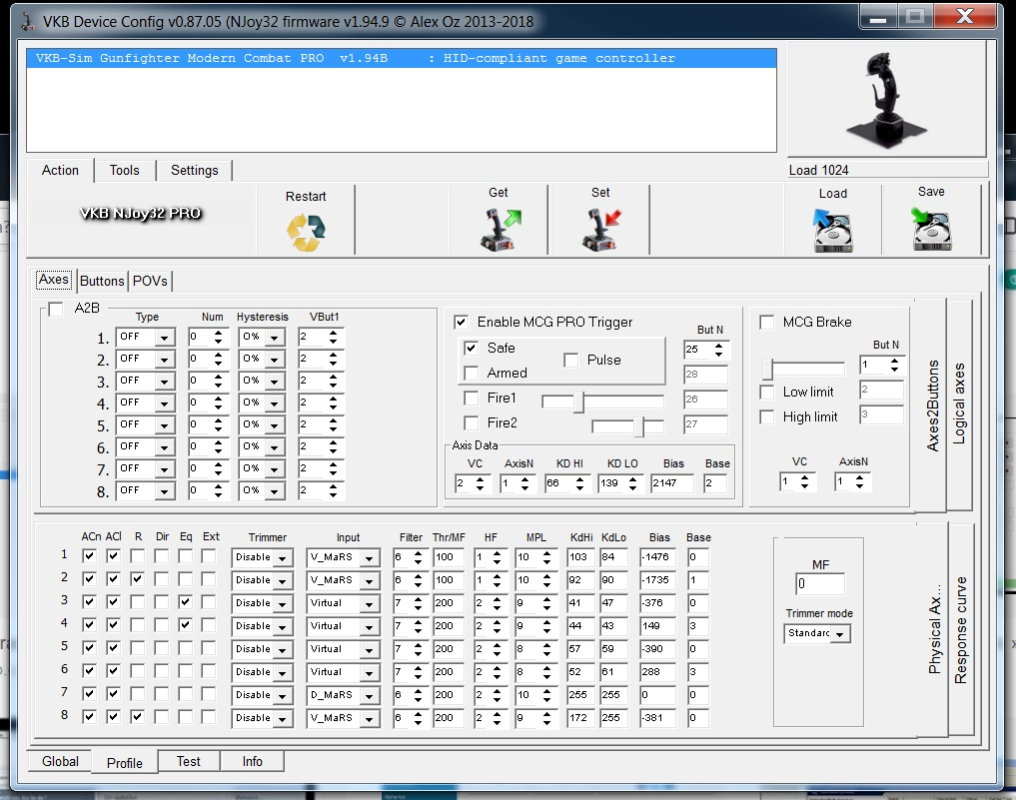Click axis 8 KdHi field 172
Image resolution: width=1016 pixels, height=800 pixels.
click(x=579, y=718)
